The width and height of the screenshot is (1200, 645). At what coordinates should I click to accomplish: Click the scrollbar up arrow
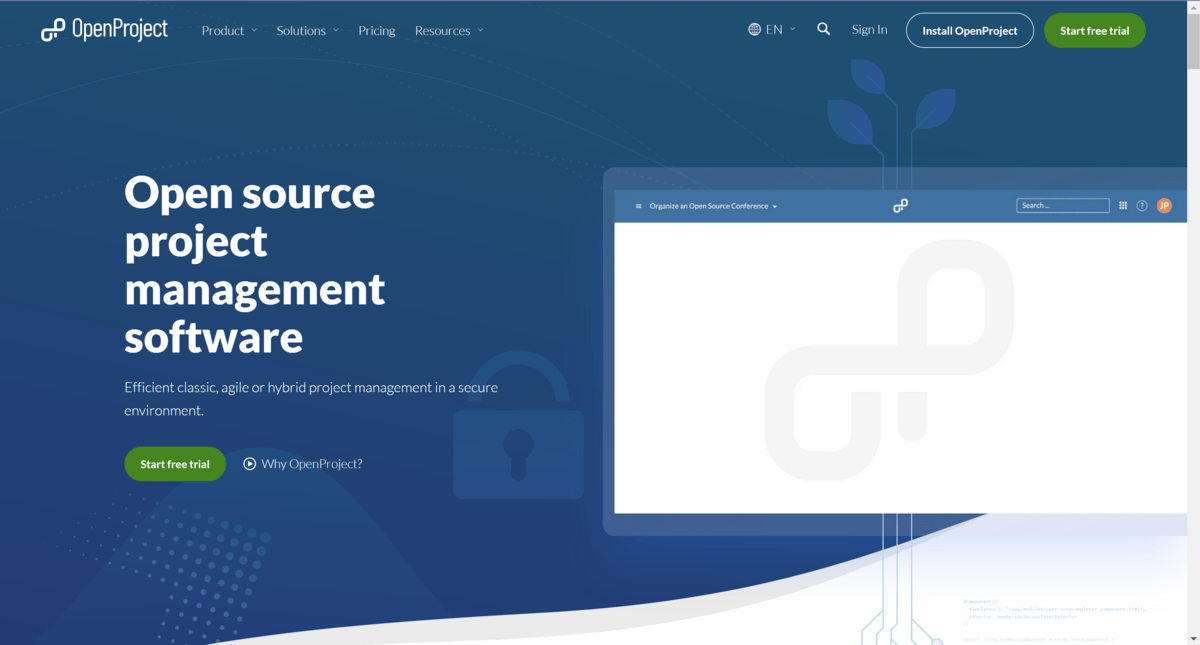[x=1192, y=7]
